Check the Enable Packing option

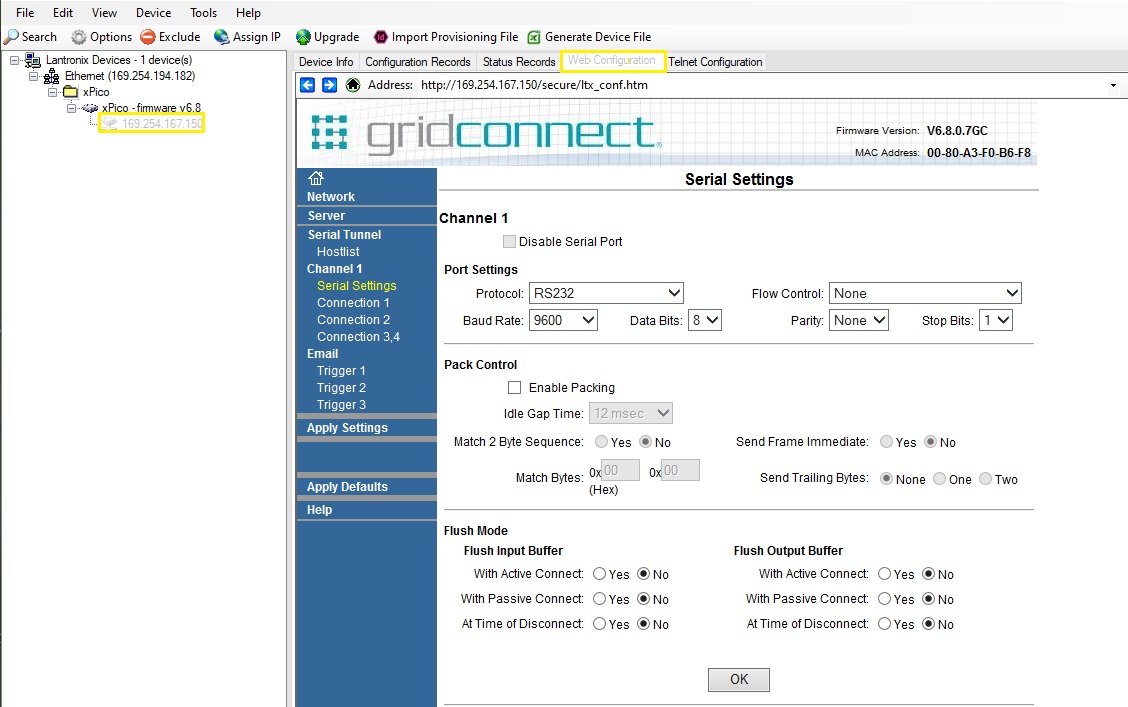[514, 388]
